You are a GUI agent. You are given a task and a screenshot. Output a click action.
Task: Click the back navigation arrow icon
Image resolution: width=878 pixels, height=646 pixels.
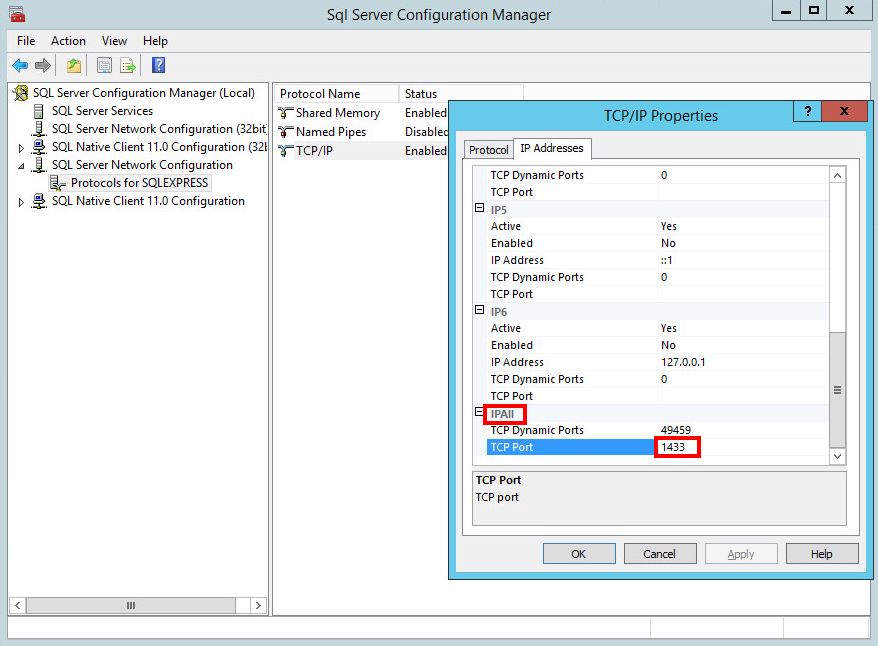[20, 65]
